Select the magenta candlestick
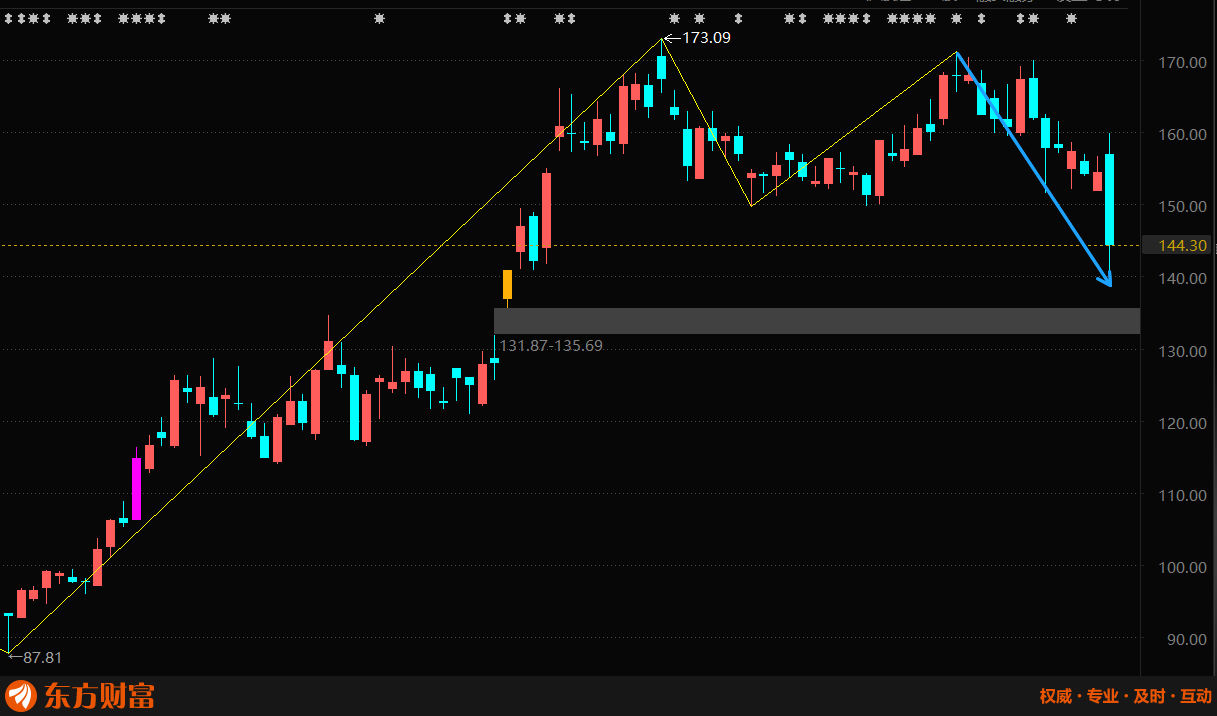Viewport: 1217px width, 716px height. 137,489
